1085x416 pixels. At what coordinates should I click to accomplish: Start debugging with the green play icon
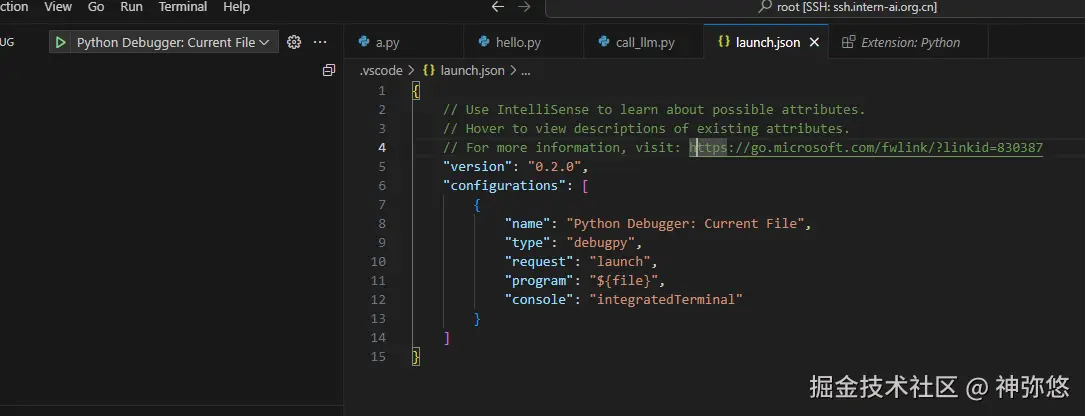click(x=61, y=42)
